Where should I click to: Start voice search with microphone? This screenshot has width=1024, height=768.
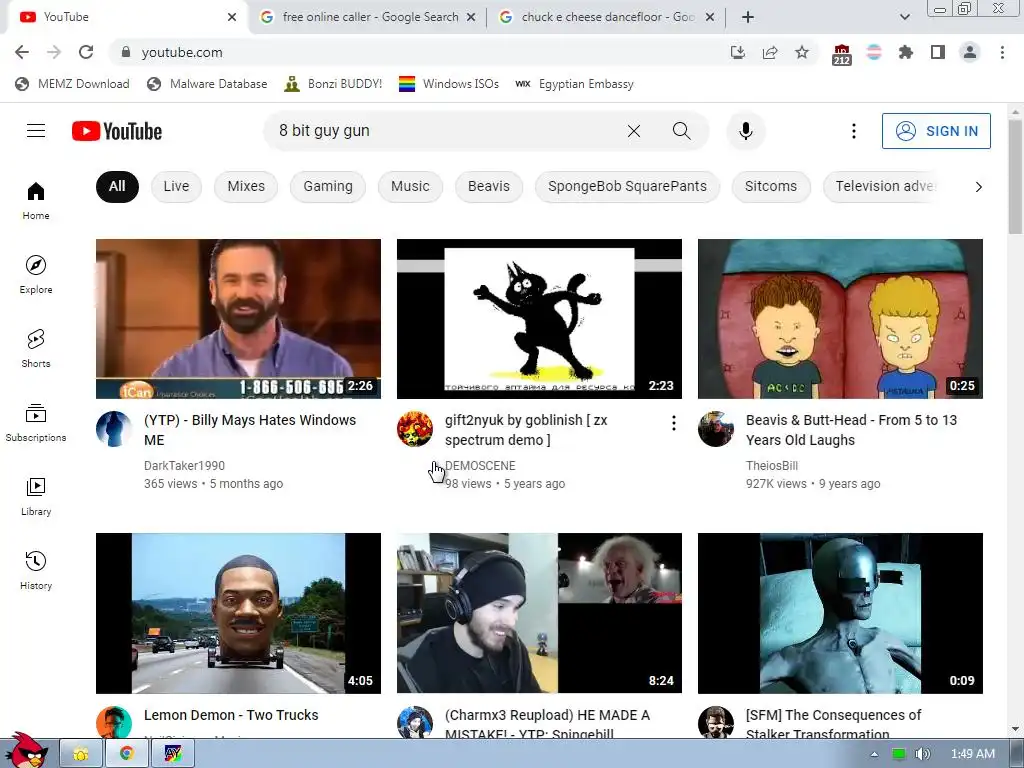[x=745, y=131]
